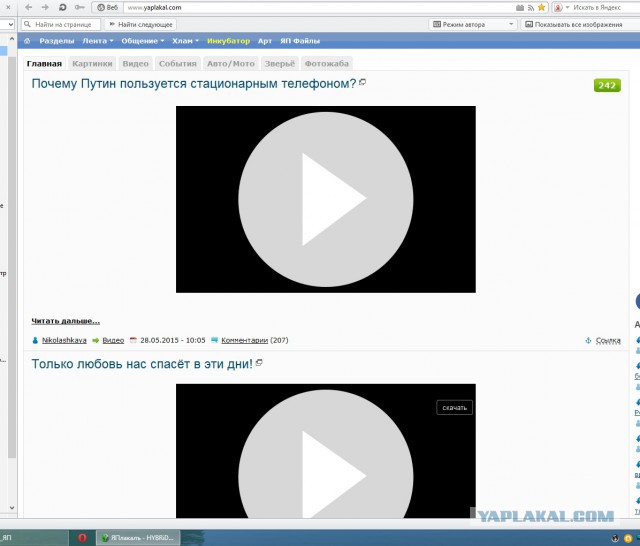Click the calendar icon next to the date
Image resolution: width=640 pixels, height=546 pixels.
pos(133,340)
